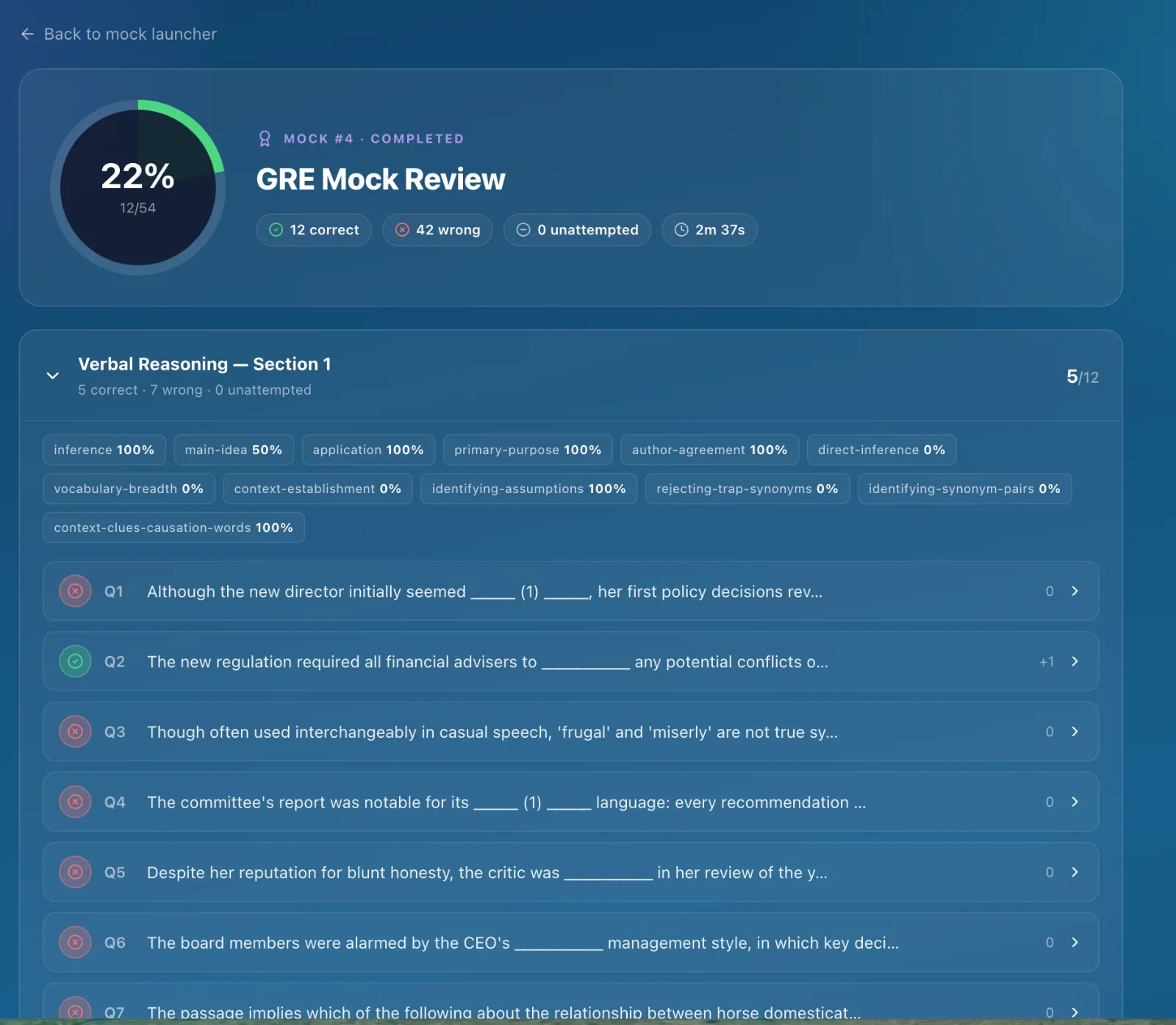The width and height of the screenshot is (1176, 1025).
Task: Select the direct-inference 0% tag
Action: point(881,450)
